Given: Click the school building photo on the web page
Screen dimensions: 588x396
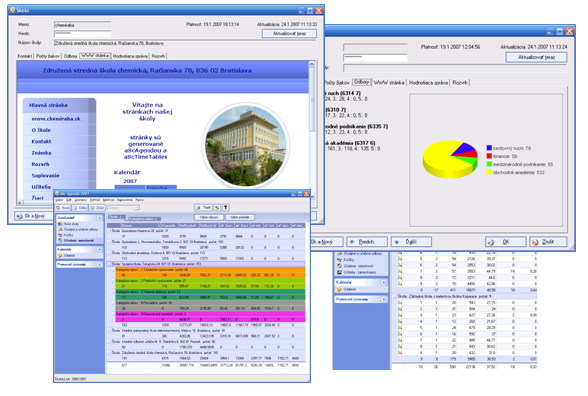Looking at the screenshot, I should tap(246, 145).
